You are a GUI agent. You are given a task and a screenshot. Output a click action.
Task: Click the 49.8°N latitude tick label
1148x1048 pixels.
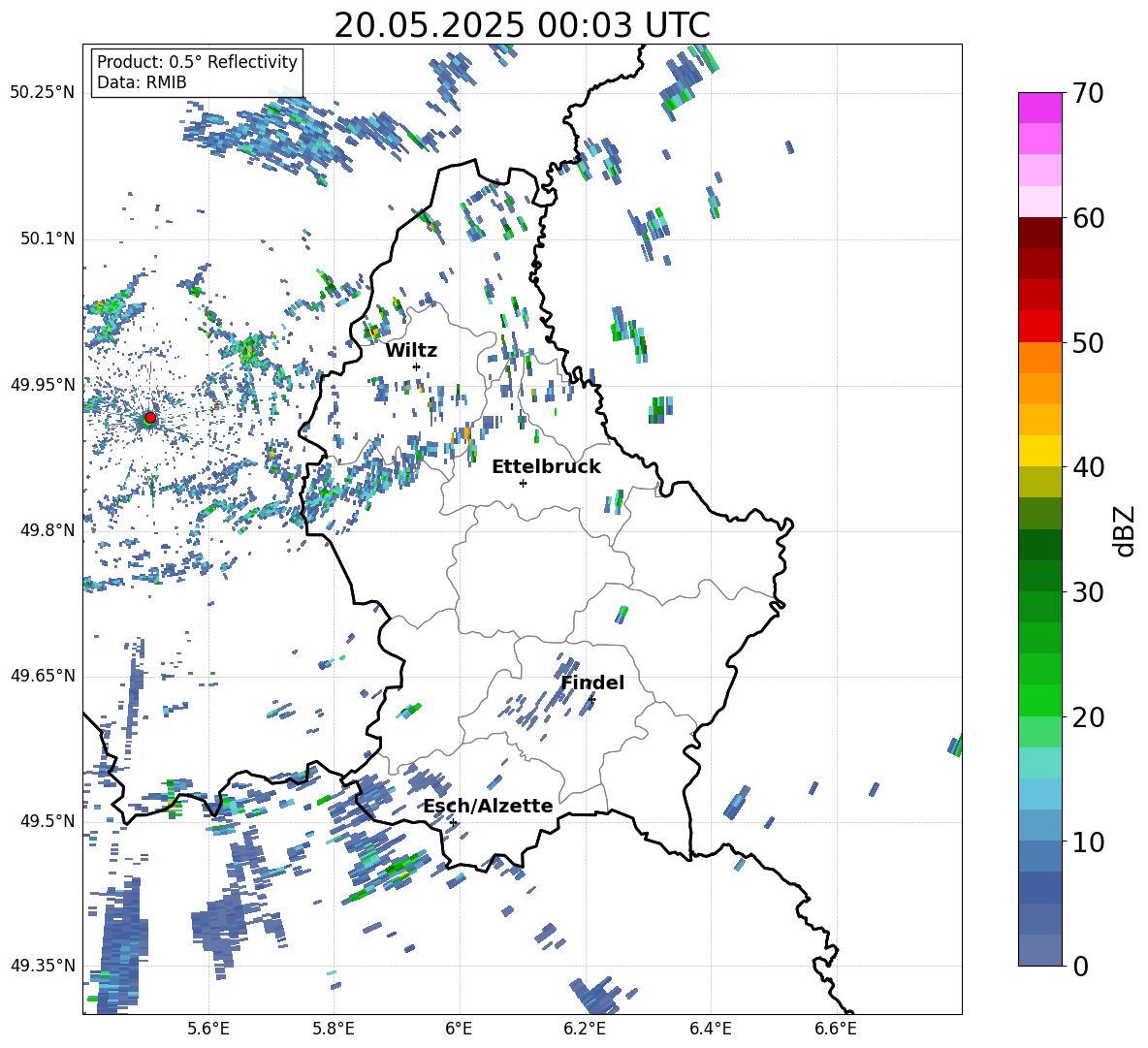pyautogui.click(x=47, y=530)
